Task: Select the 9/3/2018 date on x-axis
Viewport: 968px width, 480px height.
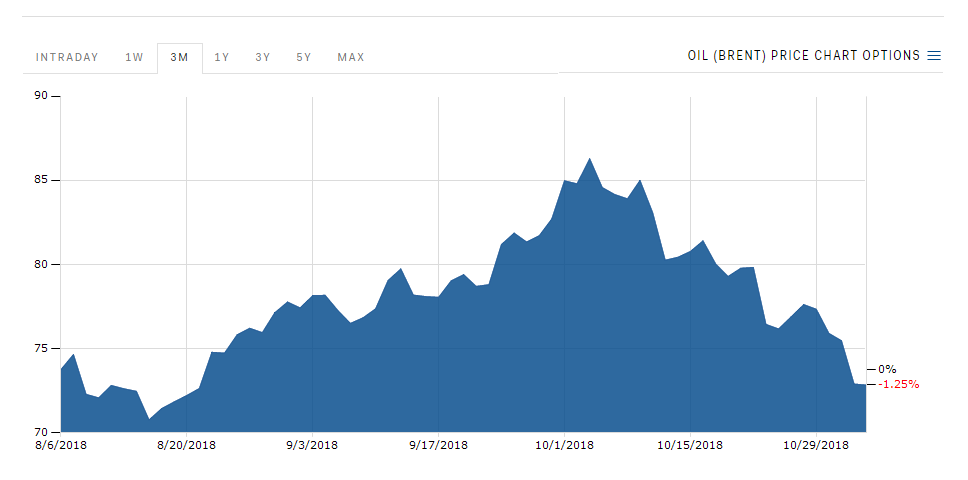Action: (313, 445)
